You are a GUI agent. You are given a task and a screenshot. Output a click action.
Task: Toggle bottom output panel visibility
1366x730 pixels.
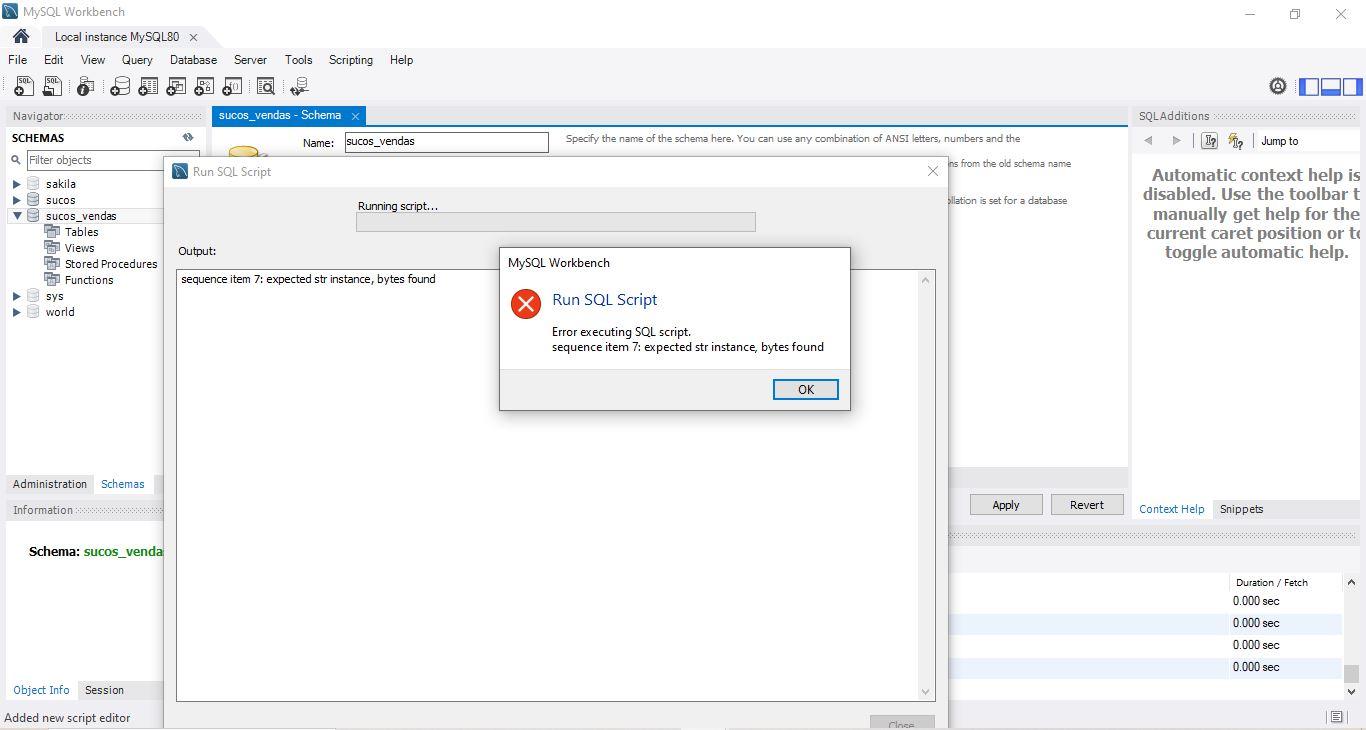(1331, 87)
